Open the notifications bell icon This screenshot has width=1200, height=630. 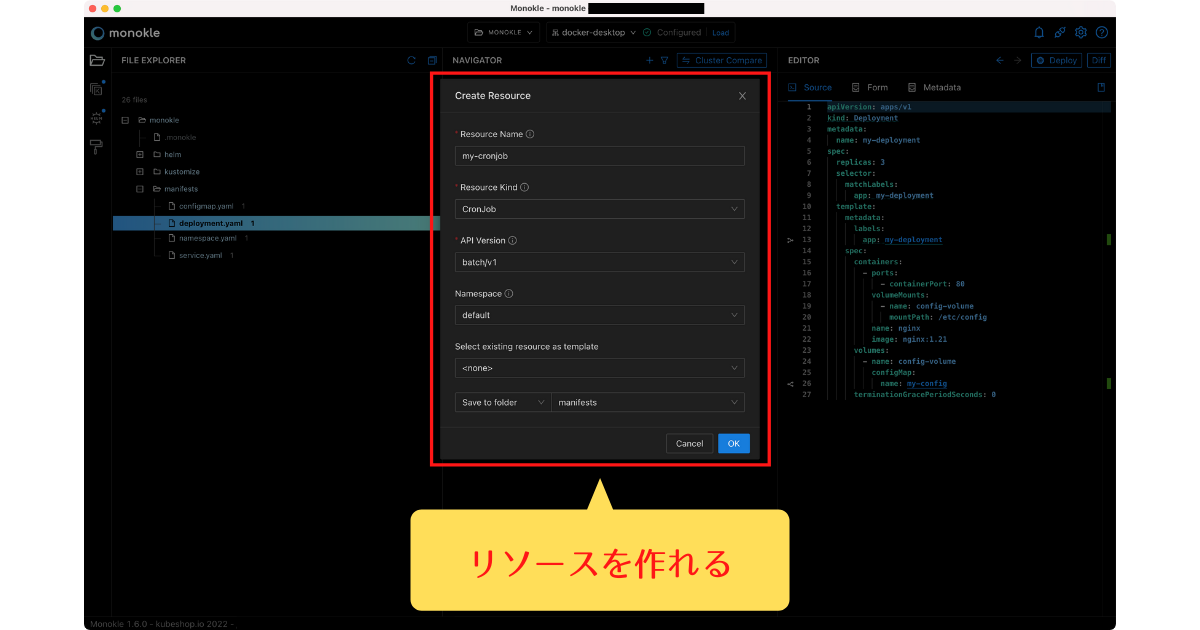[1039, 32]
